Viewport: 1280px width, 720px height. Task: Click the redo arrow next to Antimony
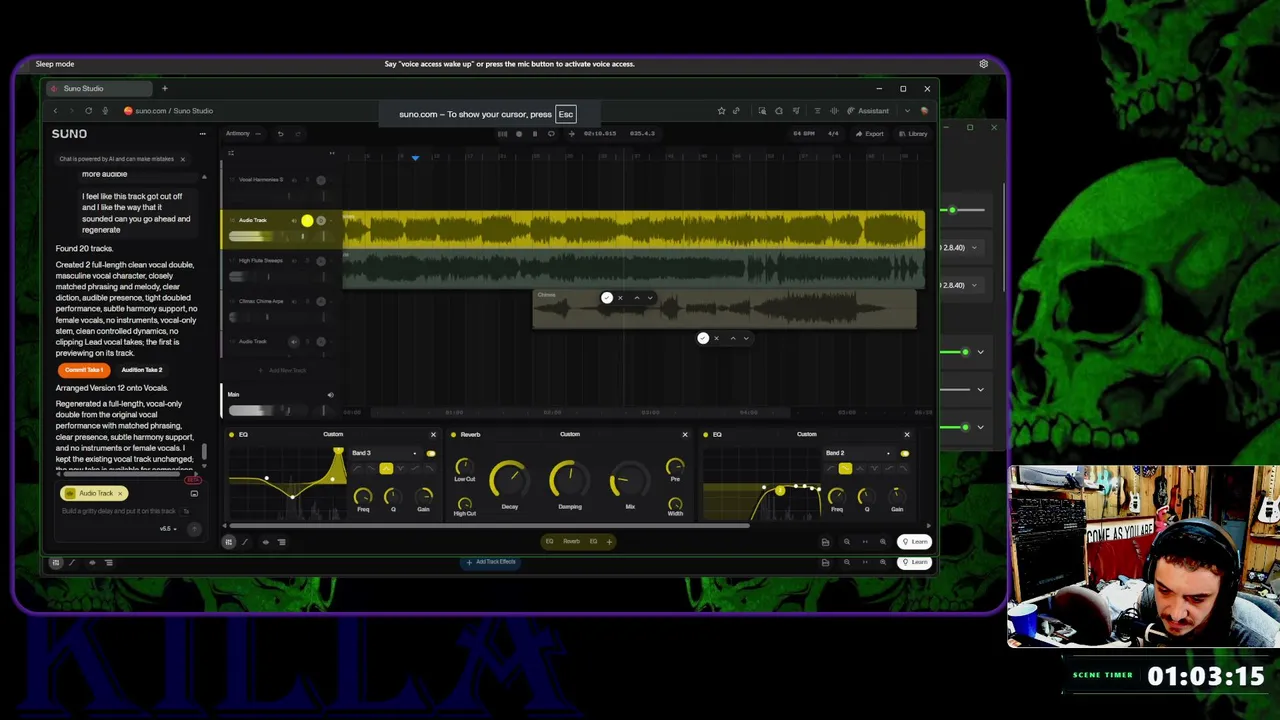pos(298,134)
